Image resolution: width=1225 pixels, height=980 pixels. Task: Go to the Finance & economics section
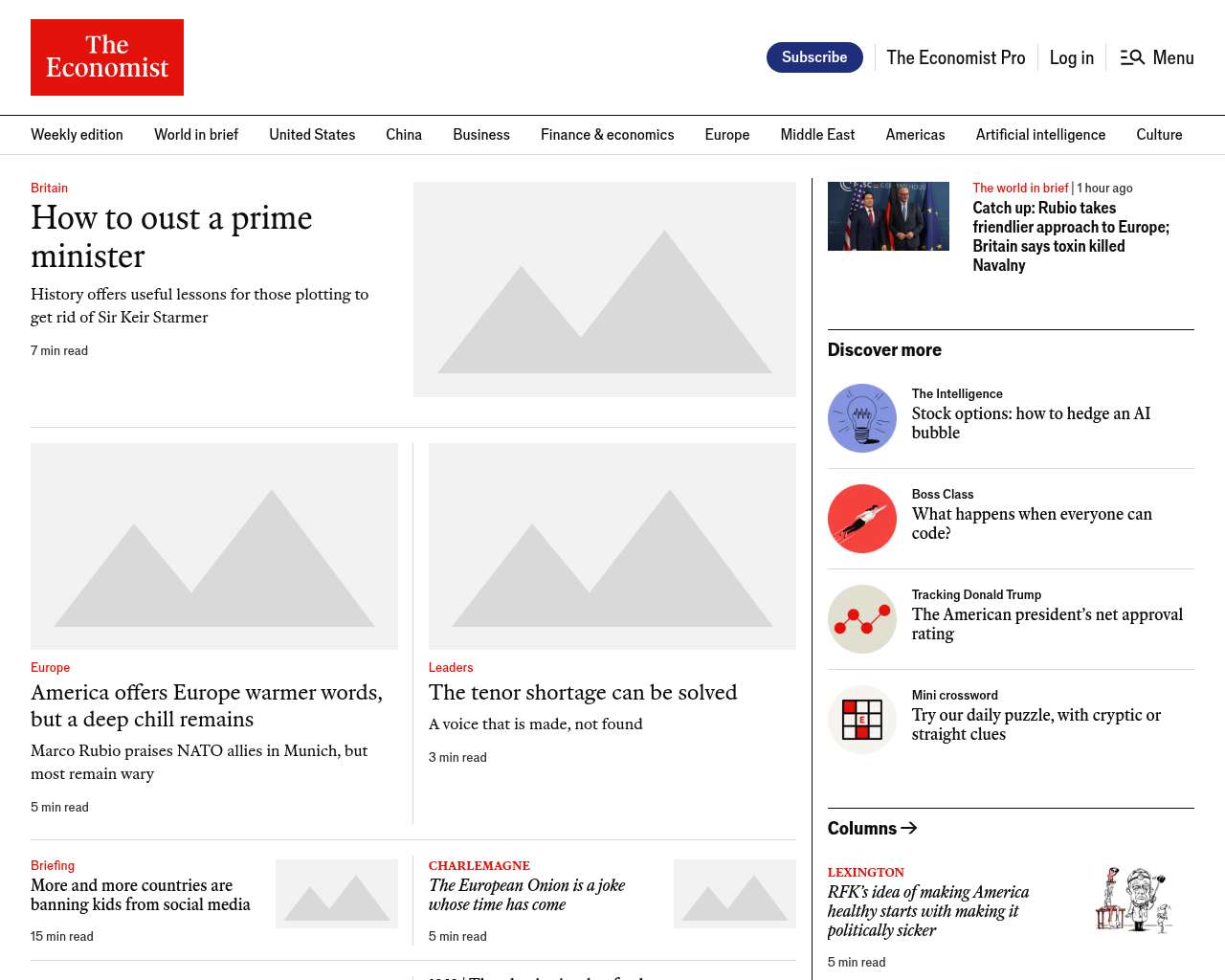[607, 135]
